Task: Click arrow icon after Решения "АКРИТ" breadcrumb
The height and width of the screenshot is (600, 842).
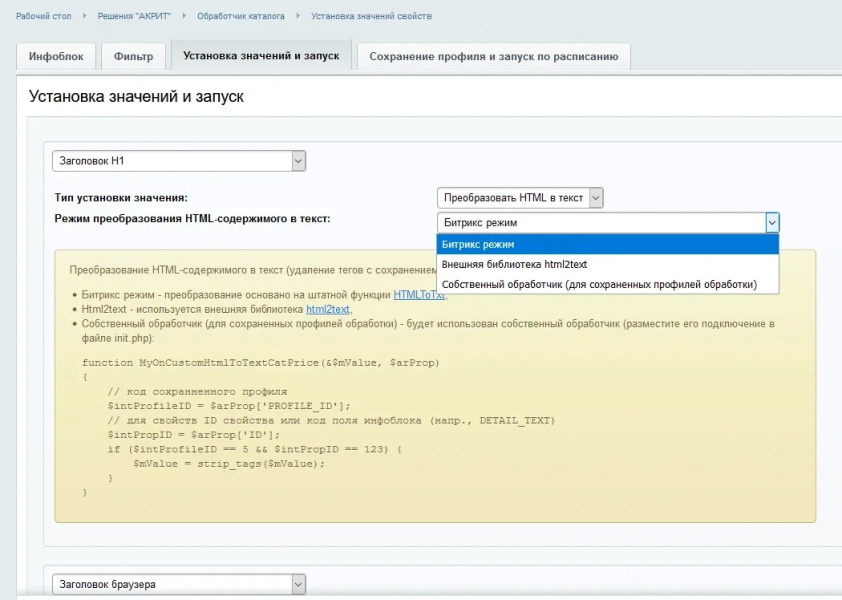Action: [x=187, y=17]
